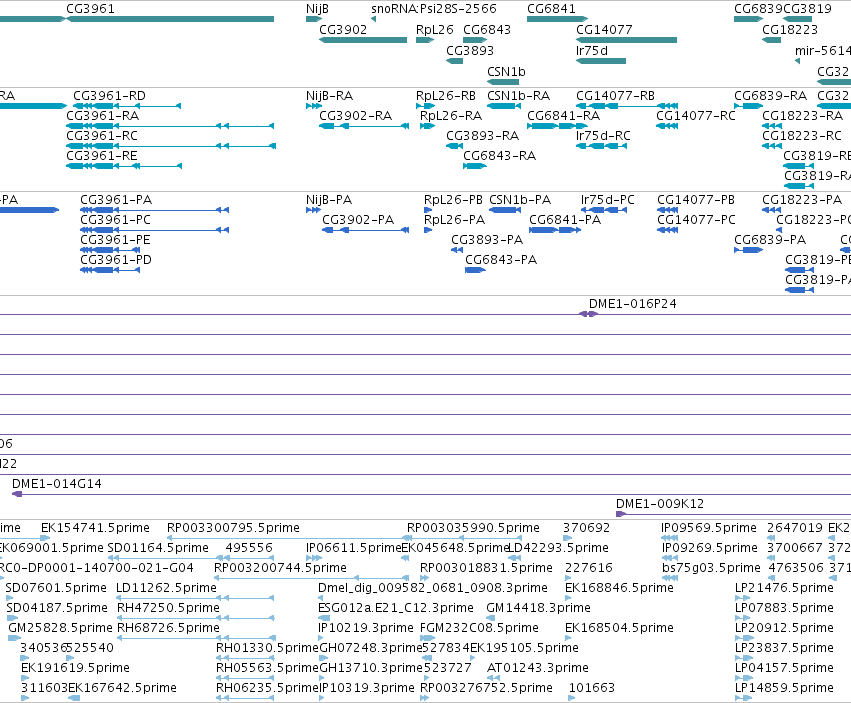The height and width of the screenshot is (703, 851).
Task: Select the GM14418.3prime EST label
Action: (x=538, y=609)
